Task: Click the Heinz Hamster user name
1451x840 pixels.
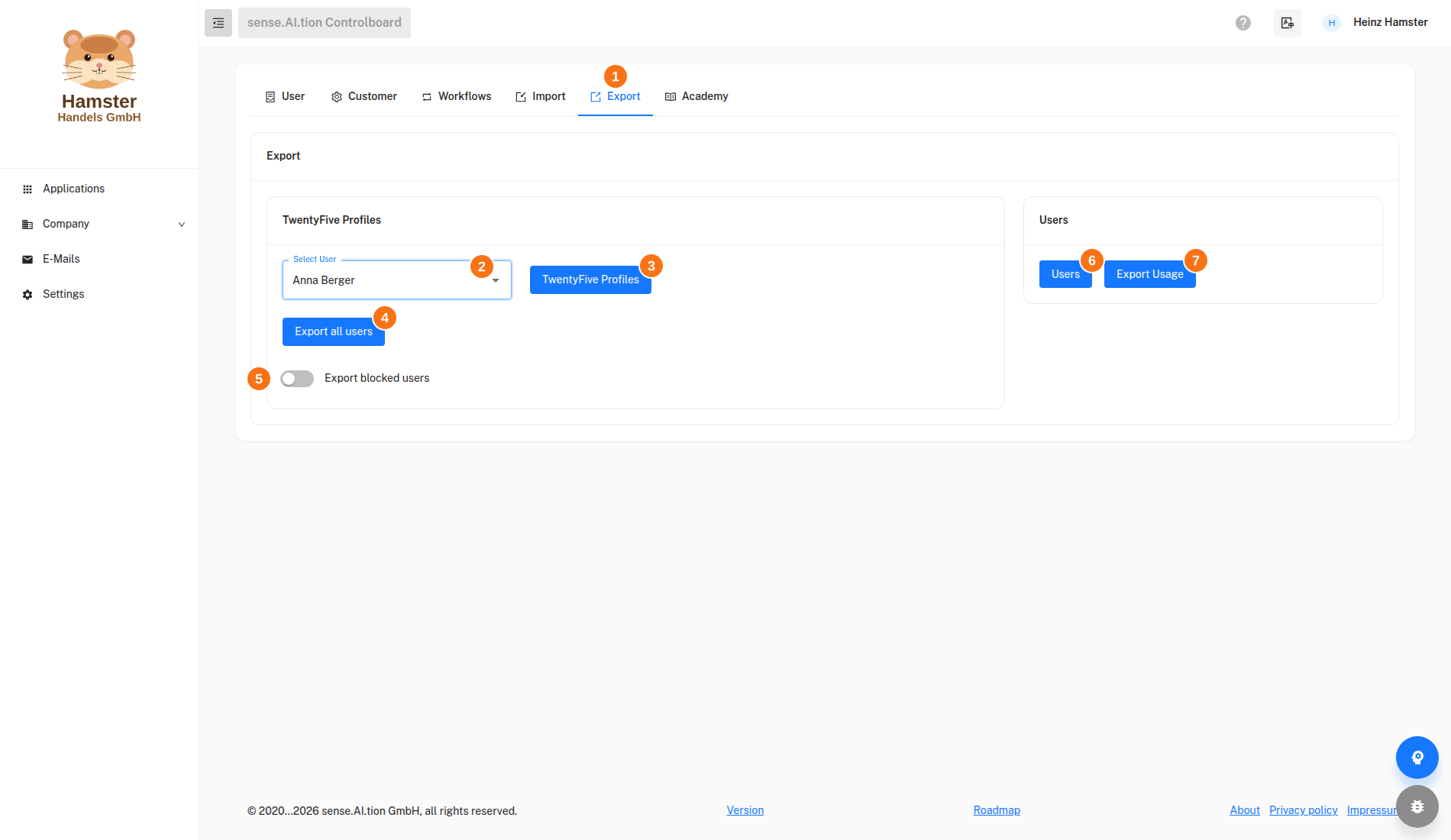Action: click(x=1391, y=23)
